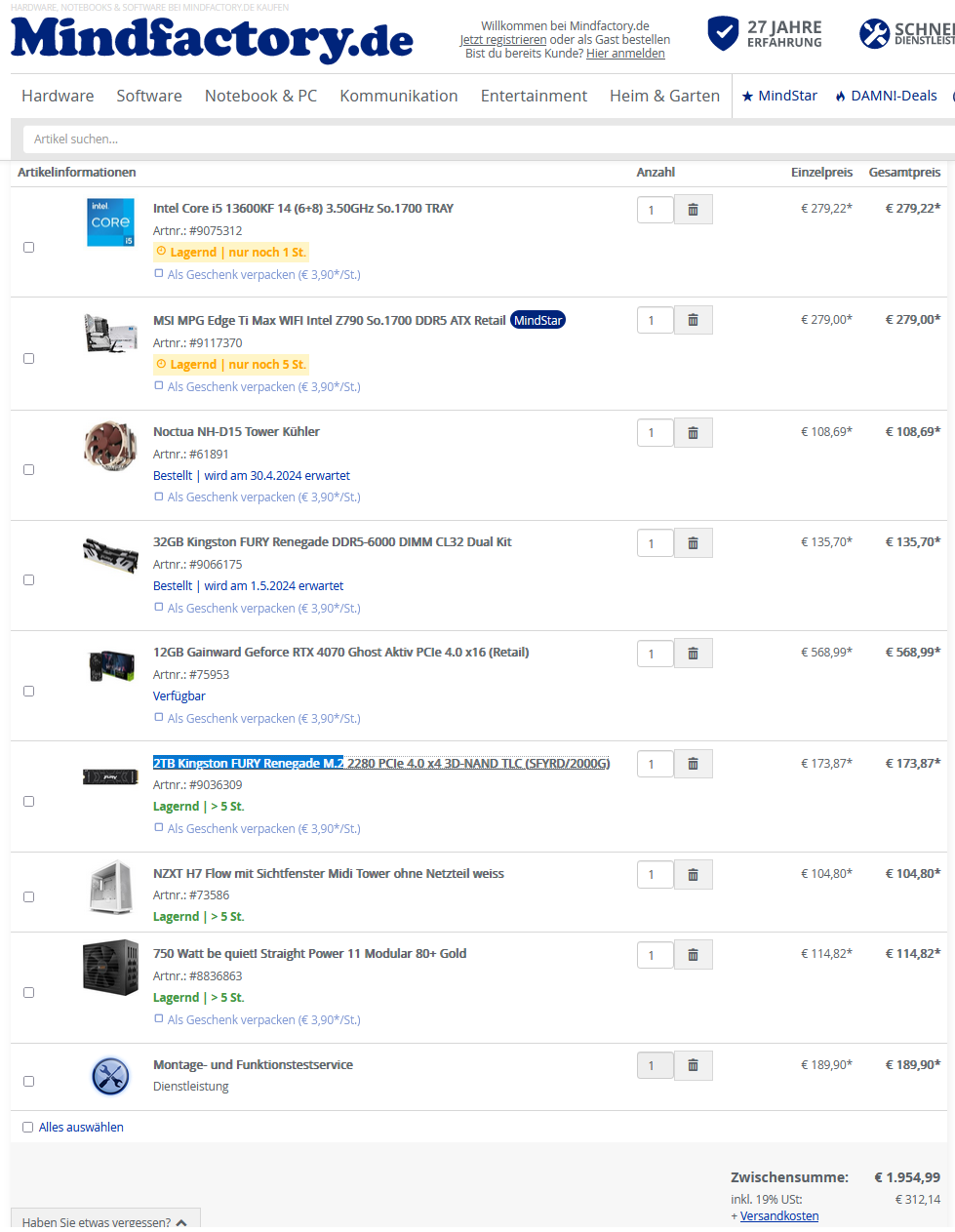Open the Heim & Garten menu

tap(664, 96)
